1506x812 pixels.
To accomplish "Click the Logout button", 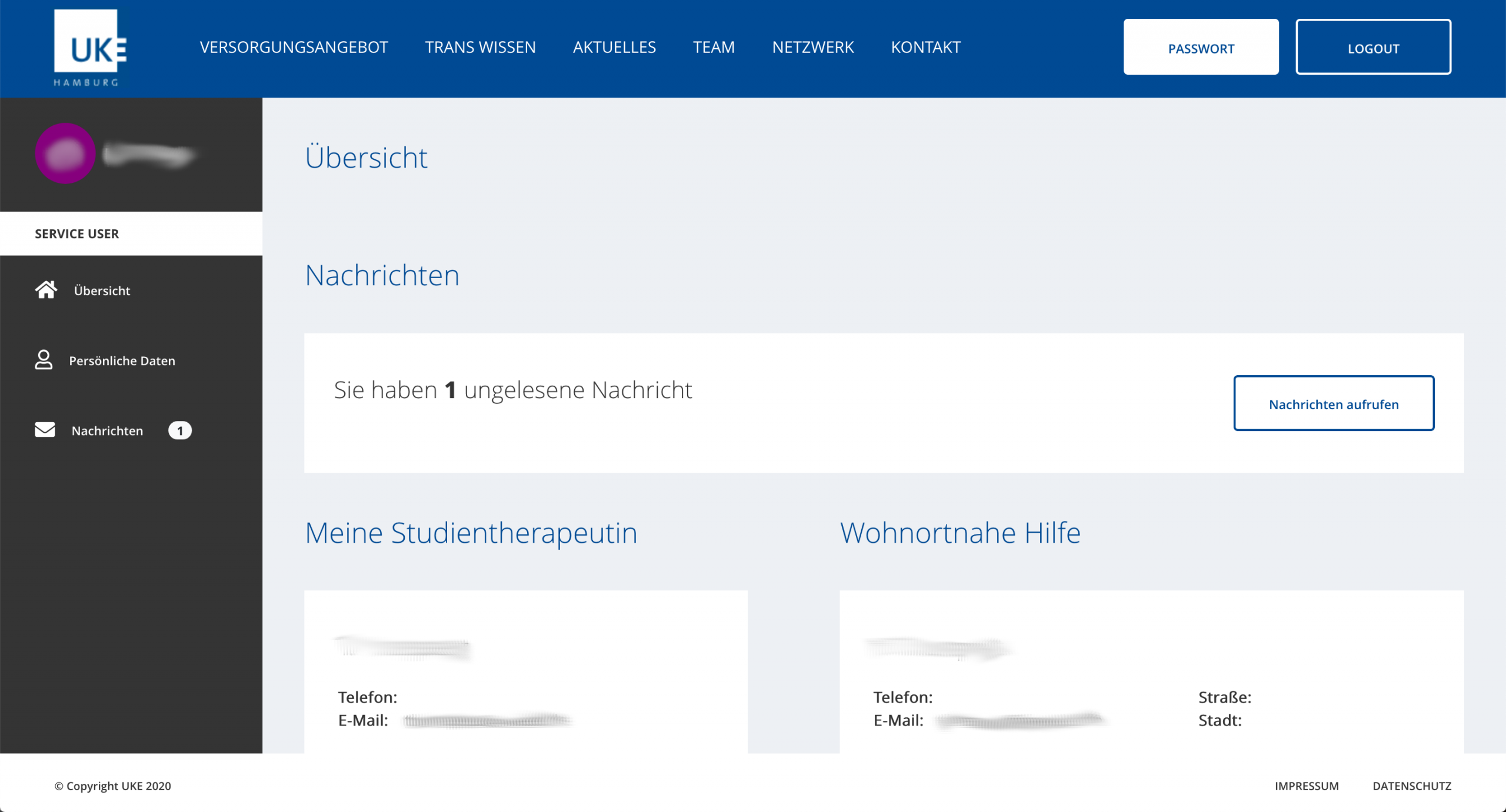I will 1374,47.
